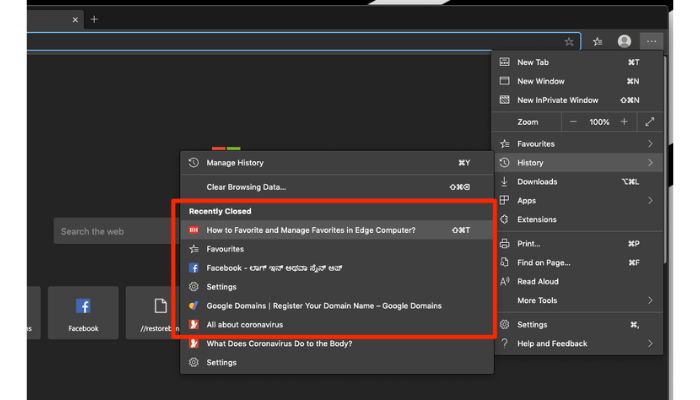This screenshot has width=700, height=400.
Task: Click the profile avatar icon
Action: pyautogui.click(x=624, y=42)
